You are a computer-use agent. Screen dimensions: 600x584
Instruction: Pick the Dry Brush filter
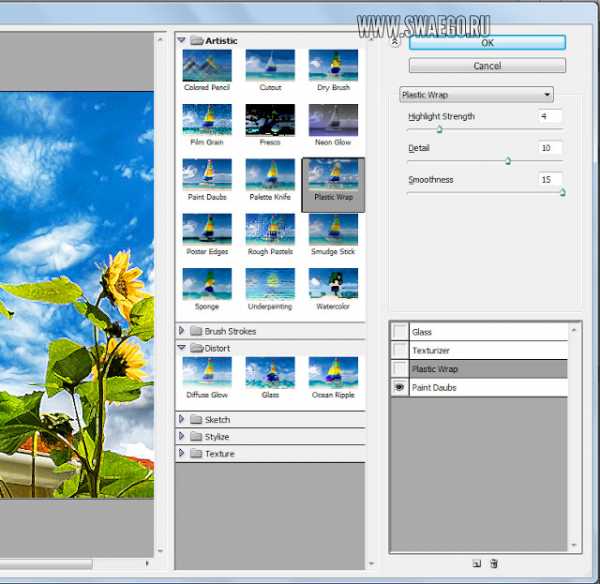click(333, 65)
